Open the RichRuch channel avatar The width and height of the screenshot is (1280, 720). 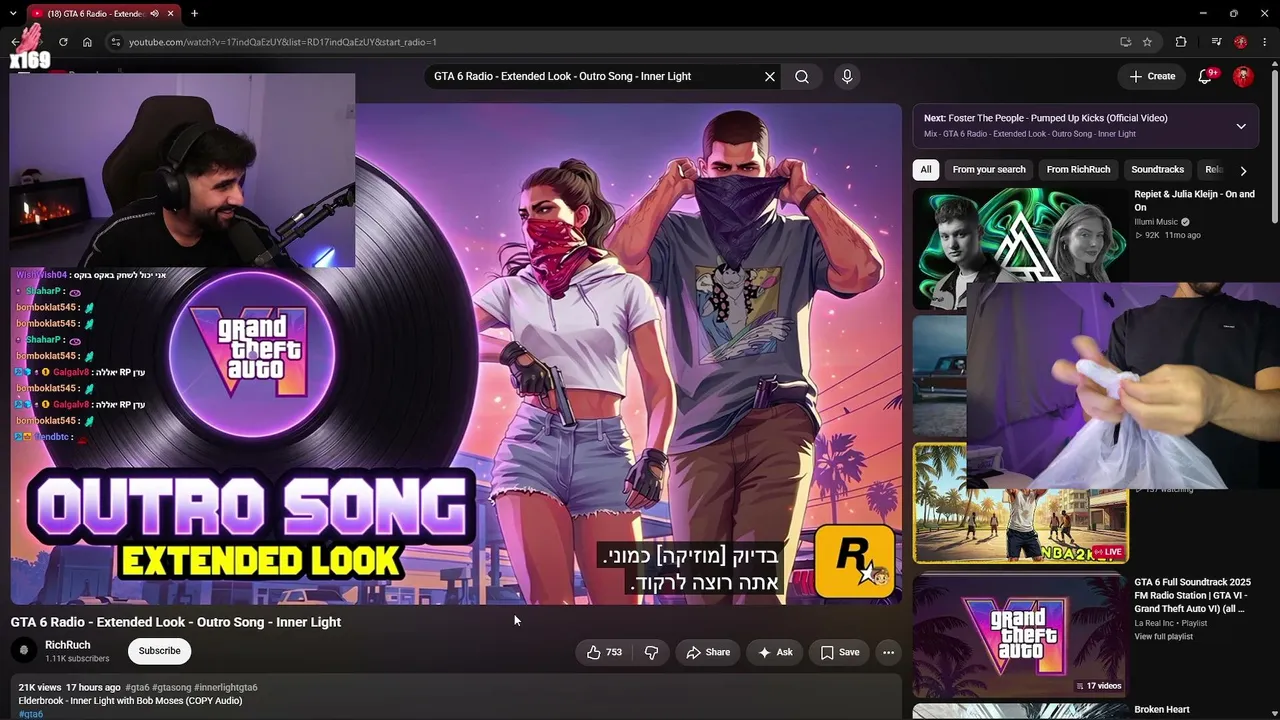[24, 651]
